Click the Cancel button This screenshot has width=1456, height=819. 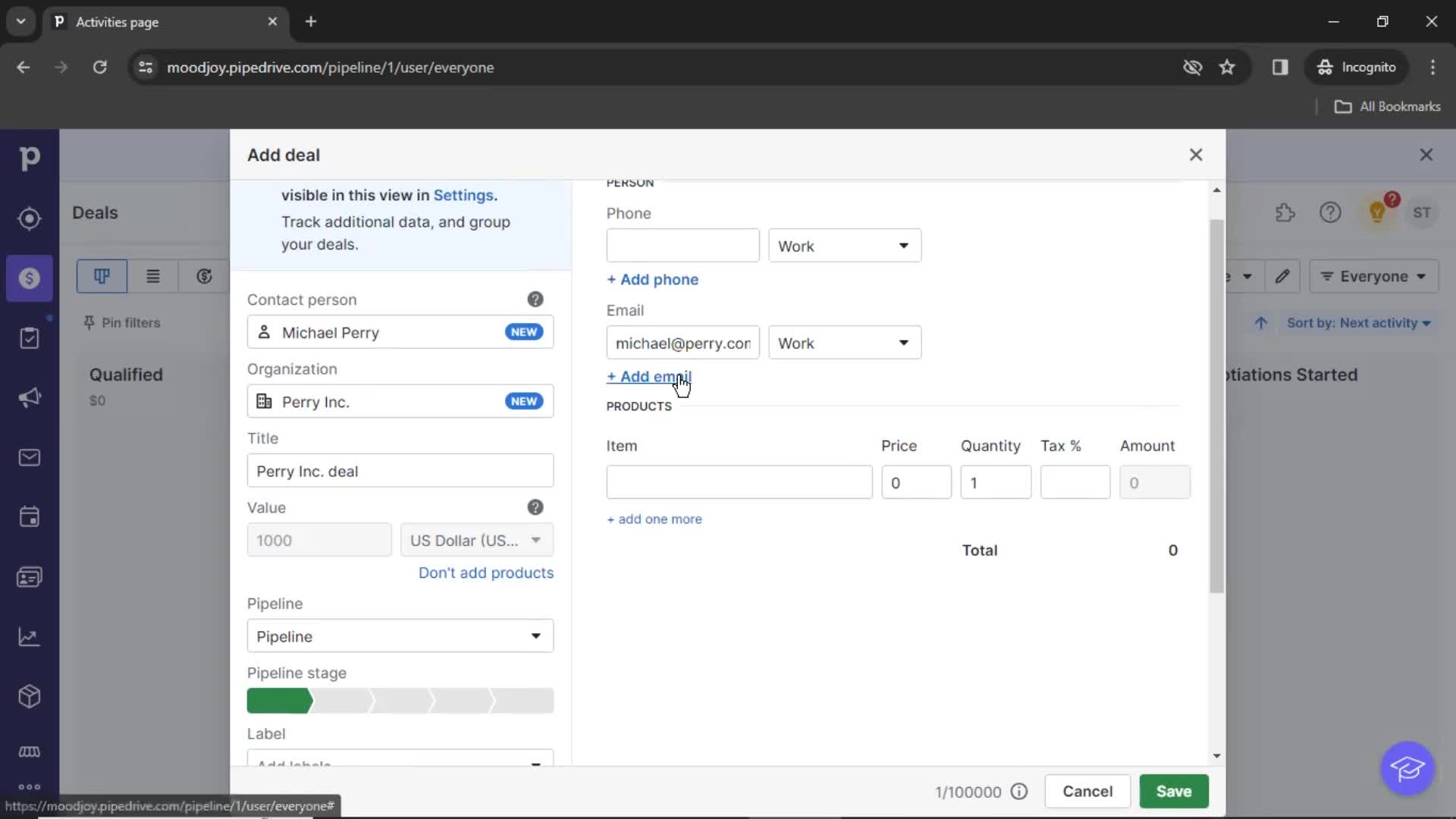tap(1087, 792)
